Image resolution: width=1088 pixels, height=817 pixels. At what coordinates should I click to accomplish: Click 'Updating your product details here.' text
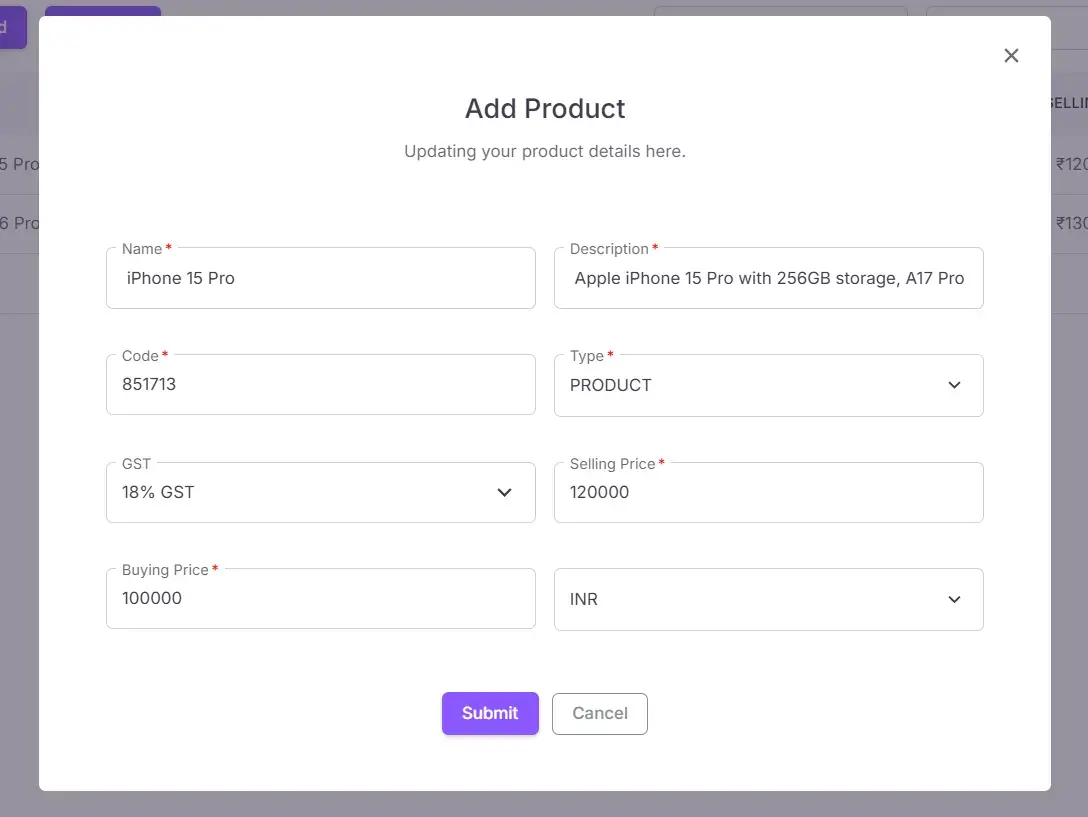tap(545, 151)
